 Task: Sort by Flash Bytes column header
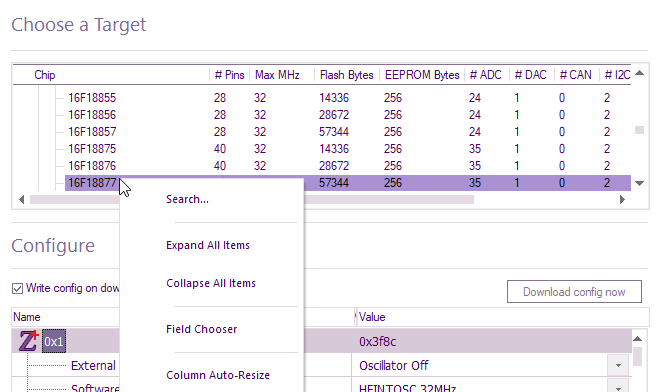pos(347,75)
